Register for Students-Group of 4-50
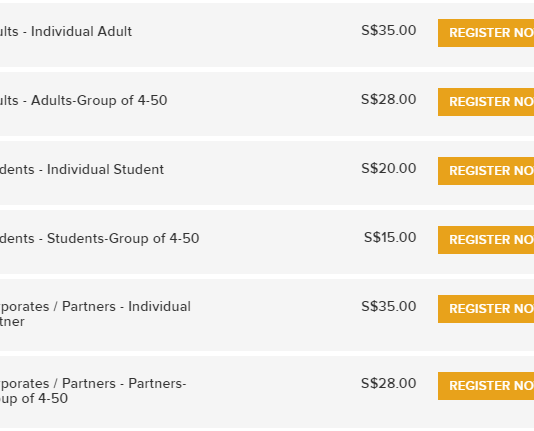The image size is (534, 431). coord(486,240)
